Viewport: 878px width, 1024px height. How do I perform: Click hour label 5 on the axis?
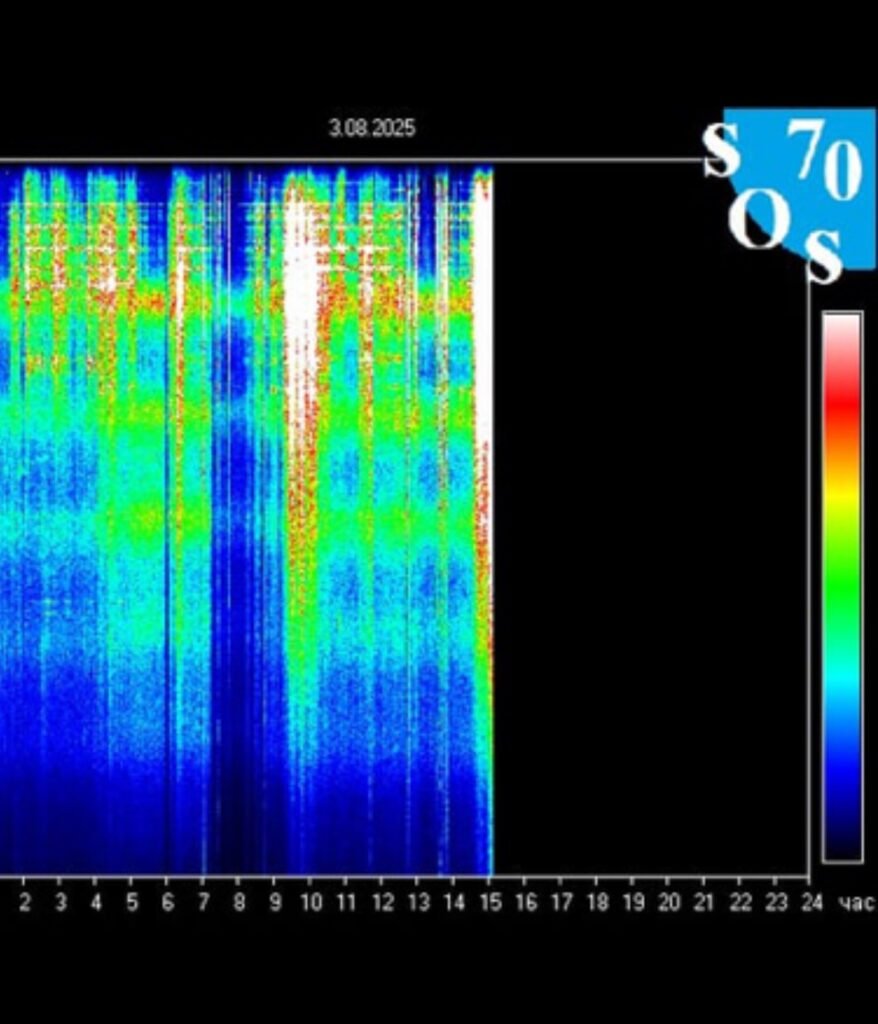pos(132,903)
